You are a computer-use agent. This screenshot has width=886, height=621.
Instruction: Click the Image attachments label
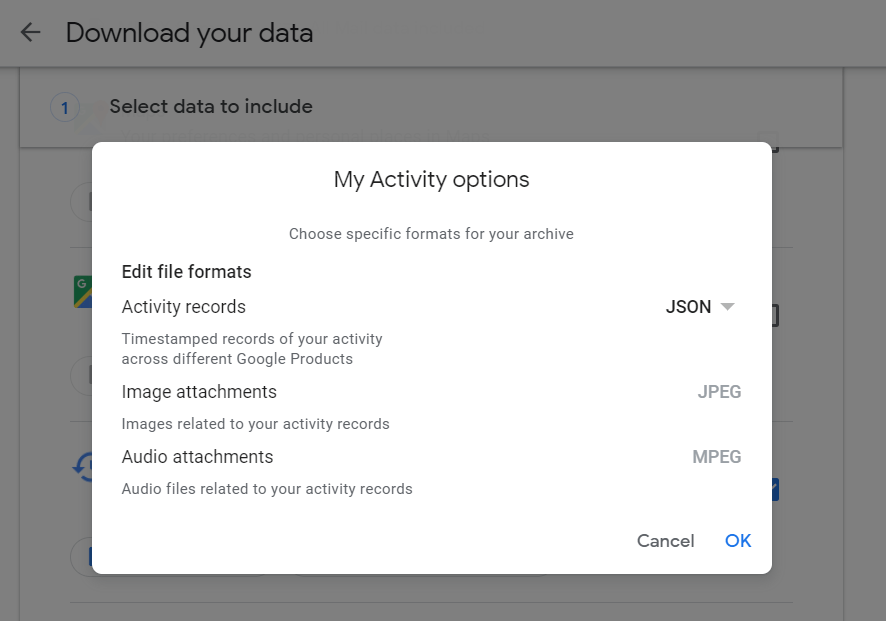click(199, 392)
